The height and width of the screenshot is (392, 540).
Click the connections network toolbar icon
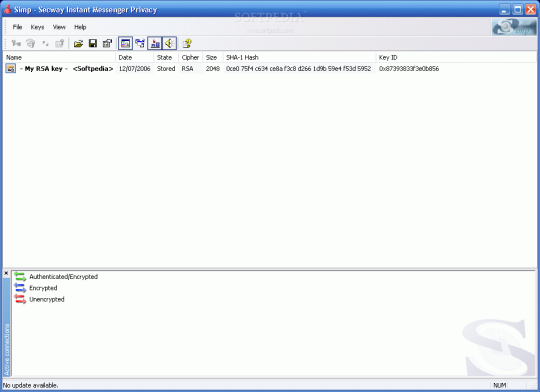coord(140,43)
